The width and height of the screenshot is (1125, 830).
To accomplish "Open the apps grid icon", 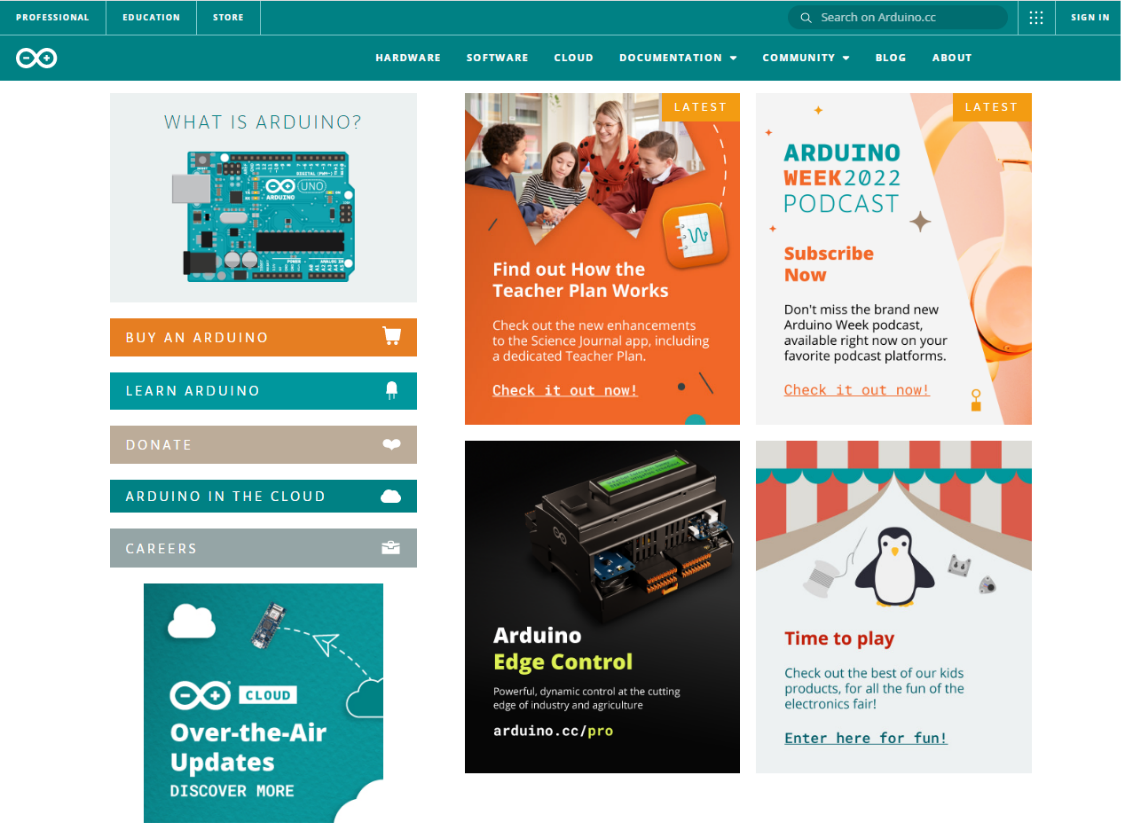I will pyautogui.click(x=1036, y=17).
